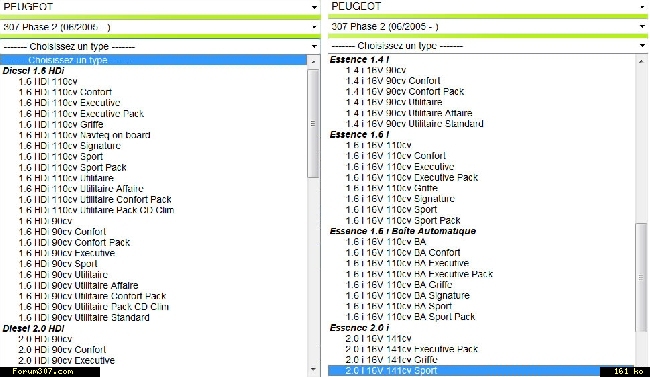This screenshot has width=650, height=377.
Task: Select '1.6 HDi 110cv Confort'
Action: click(65, 92)
